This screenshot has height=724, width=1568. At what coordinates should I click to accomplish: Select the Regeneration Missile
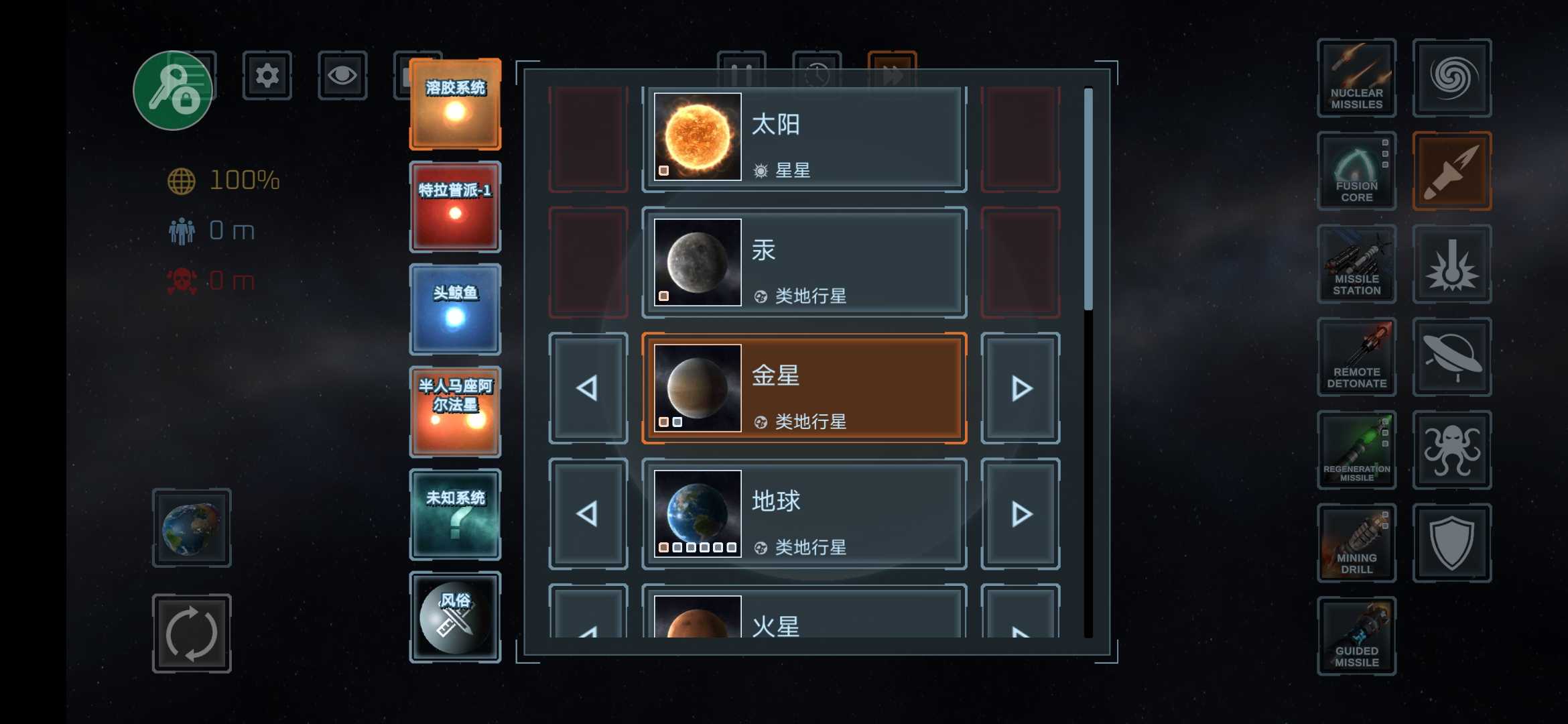[1356, 450]
